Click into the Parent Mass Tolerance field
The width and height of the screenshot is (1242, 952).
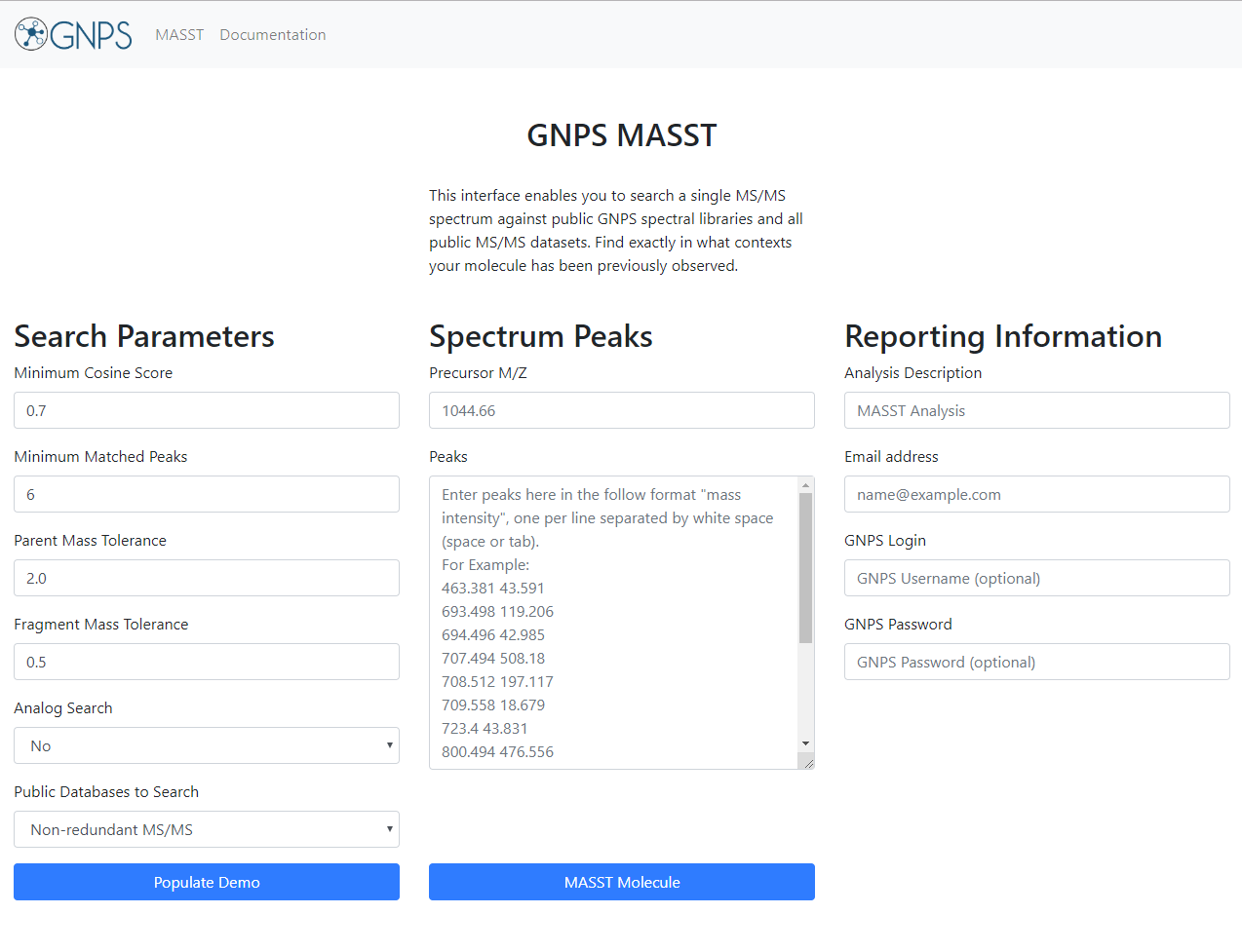click(x=207, y=578)
